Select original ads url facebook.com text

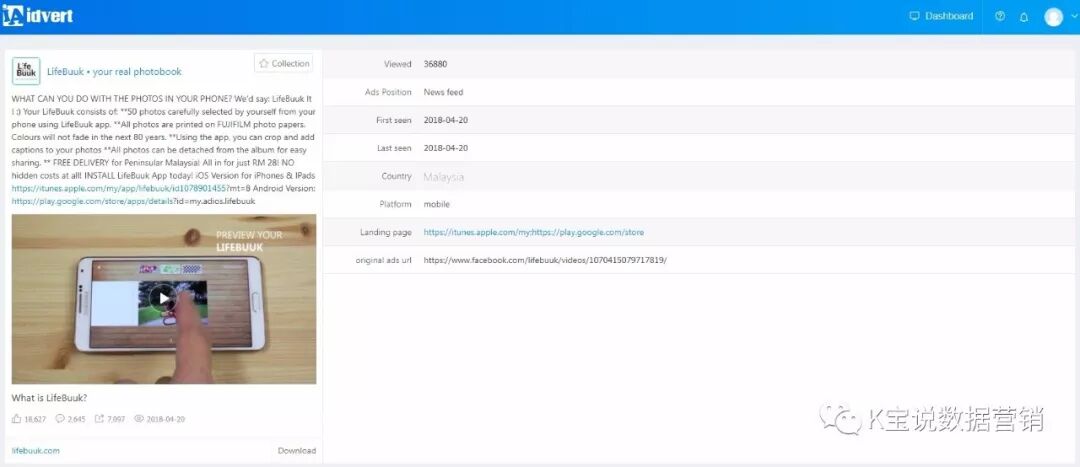coord(545,260)
